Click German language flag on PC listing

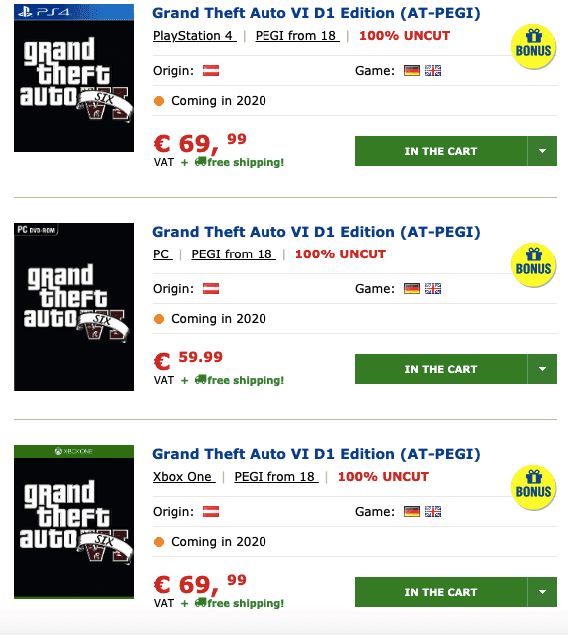pyautogui.click(x=412, y=289)
